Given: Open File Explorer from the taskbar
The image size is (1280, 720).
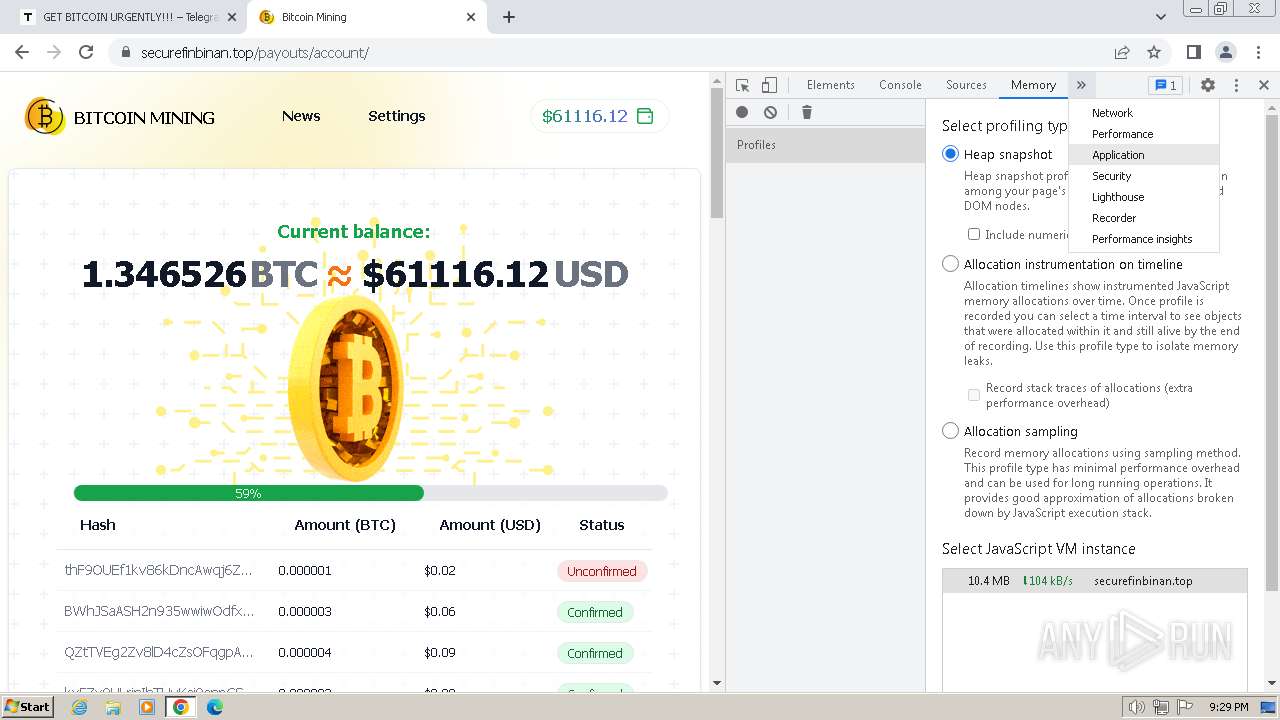Looking at the screenshot, I should click(113, 707).
